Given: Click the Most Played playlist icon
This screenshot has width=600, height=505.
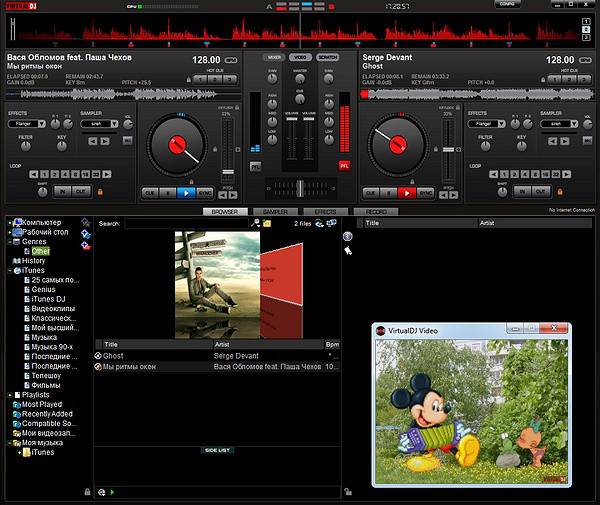Looking at the screenshot, I should tap(18, 404).
